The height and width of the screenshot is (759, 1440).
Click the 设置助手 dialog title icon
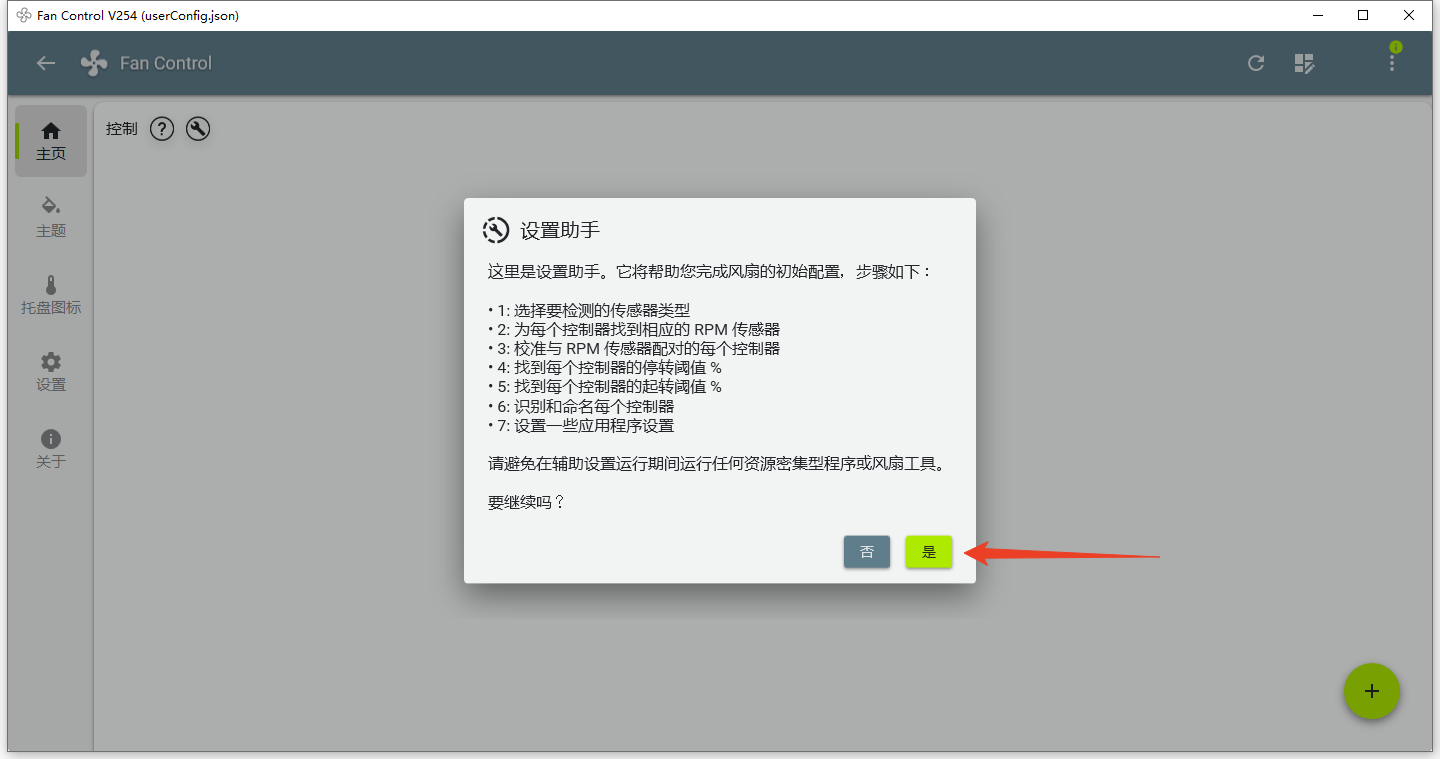click(496, 230)
